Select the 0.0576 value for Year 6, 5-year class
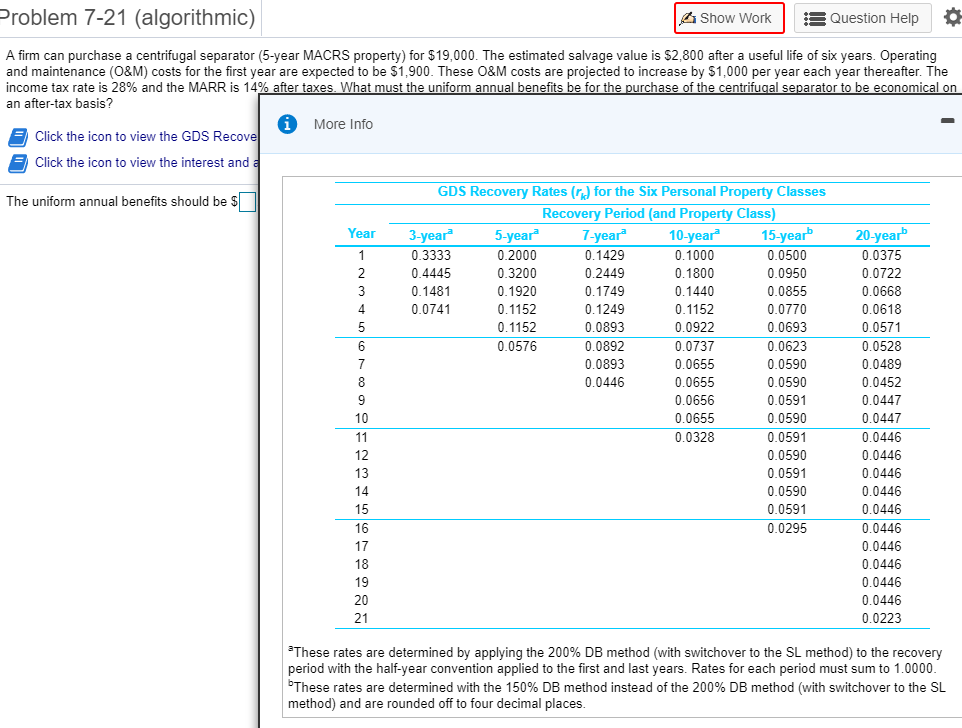Image resolution: width=962 pixels, height=728 pixels. click(515, 345)
